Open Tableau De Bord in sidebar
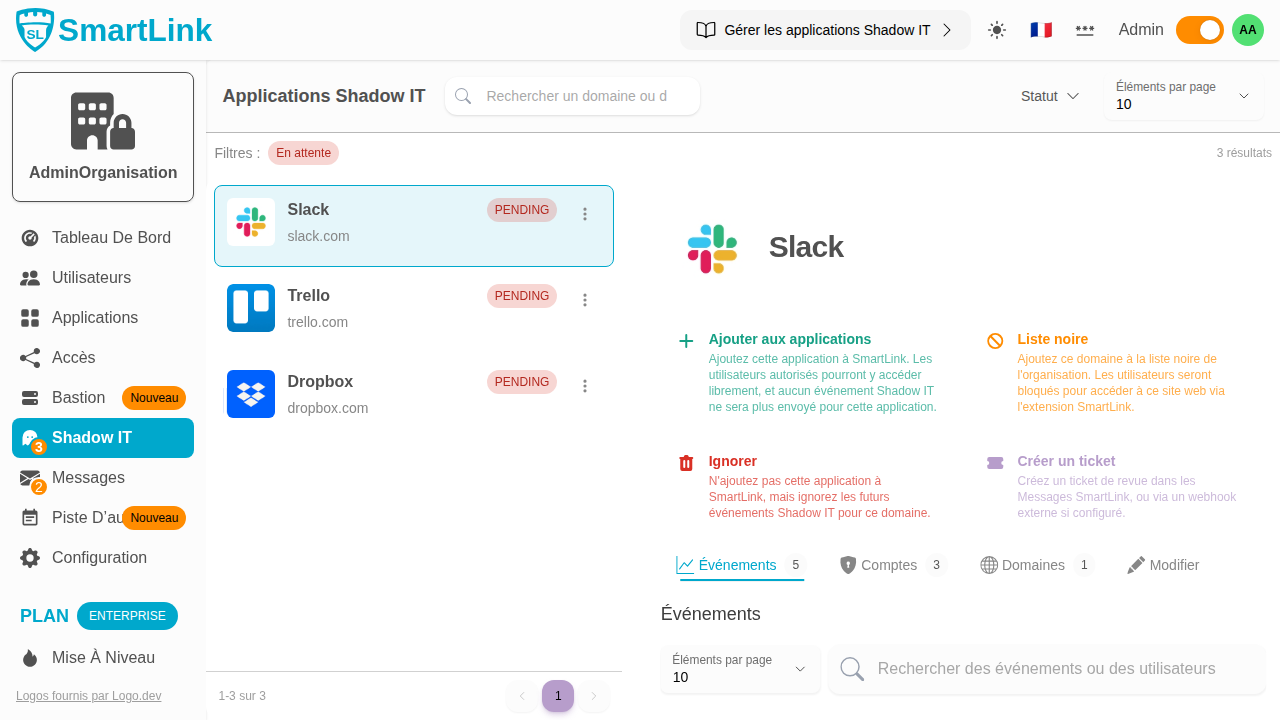This screenshot has width=1280, height=720. point(110,238)
